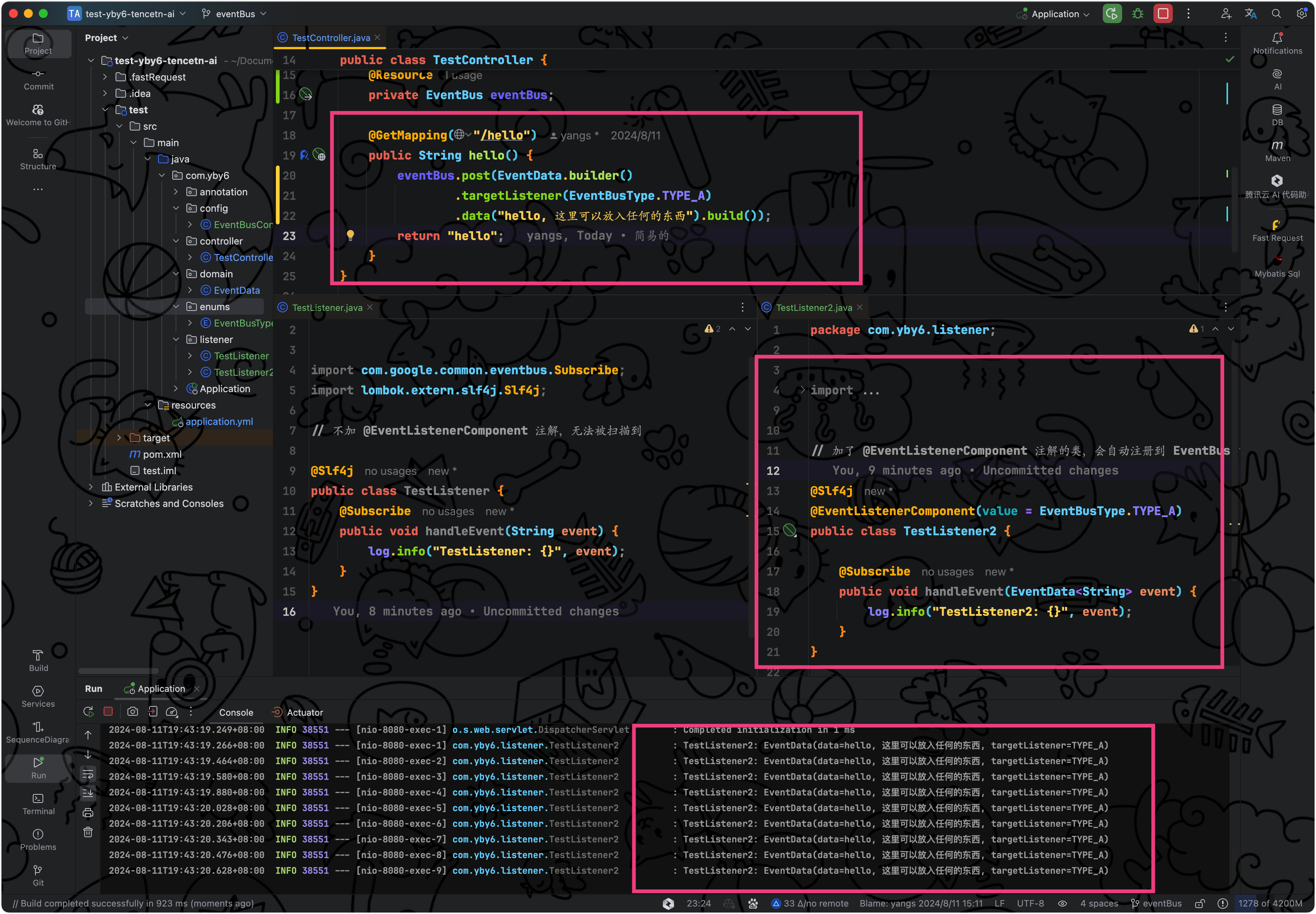Open the Project view options dropdown

pos(107,38)
